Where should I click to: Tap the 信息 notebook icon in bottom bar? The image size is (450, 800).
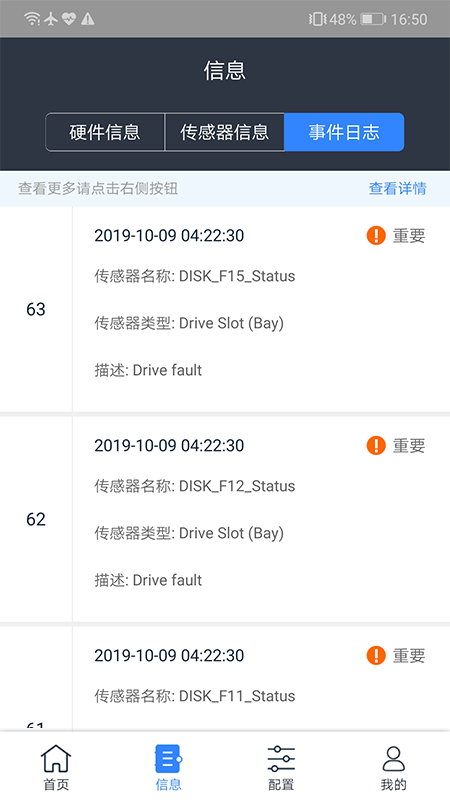click(x=168, y=759)
